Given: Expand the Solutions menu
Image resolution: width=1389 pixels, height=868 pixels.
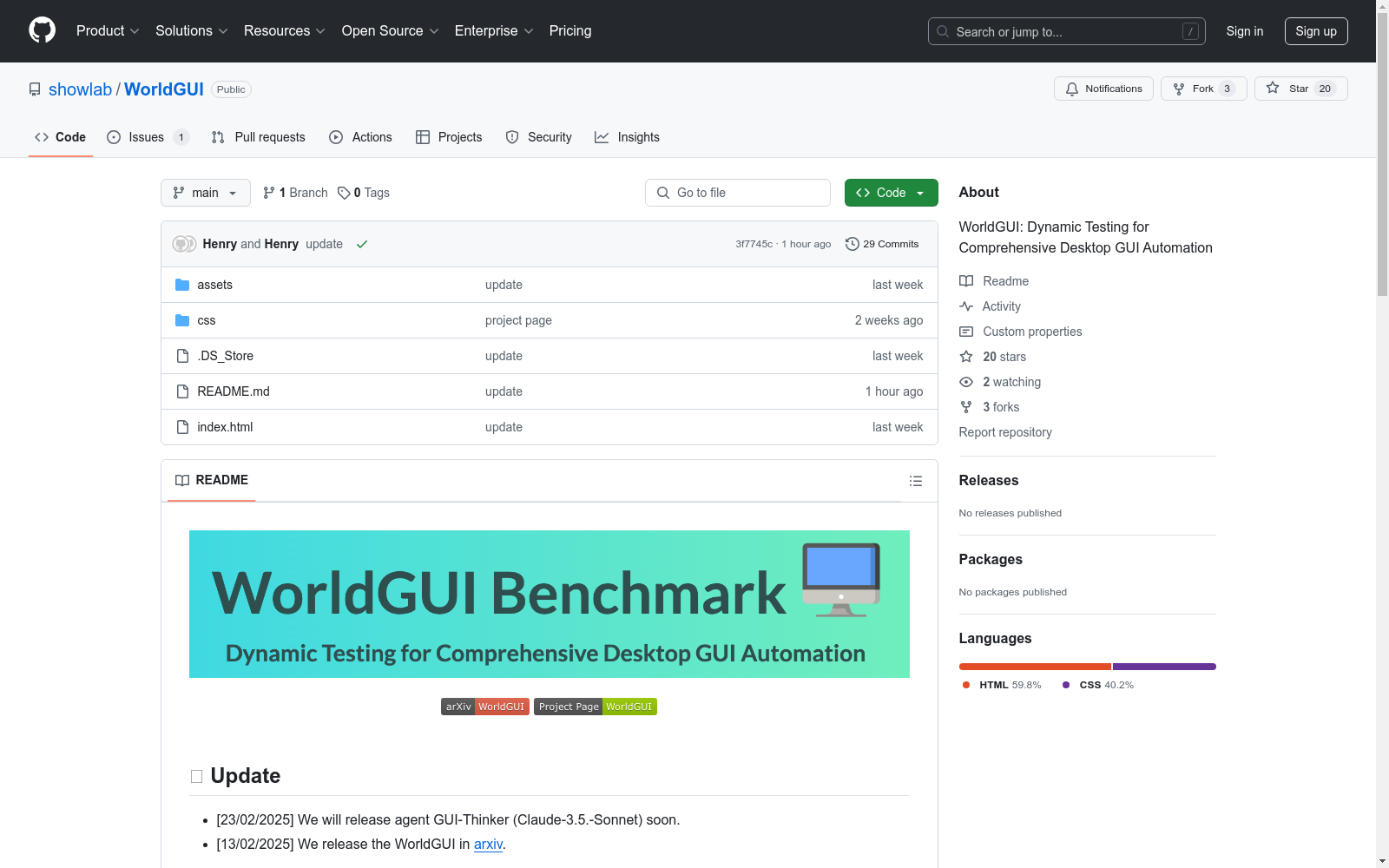Looking at the screenshot, I should (x=192, y=31).
